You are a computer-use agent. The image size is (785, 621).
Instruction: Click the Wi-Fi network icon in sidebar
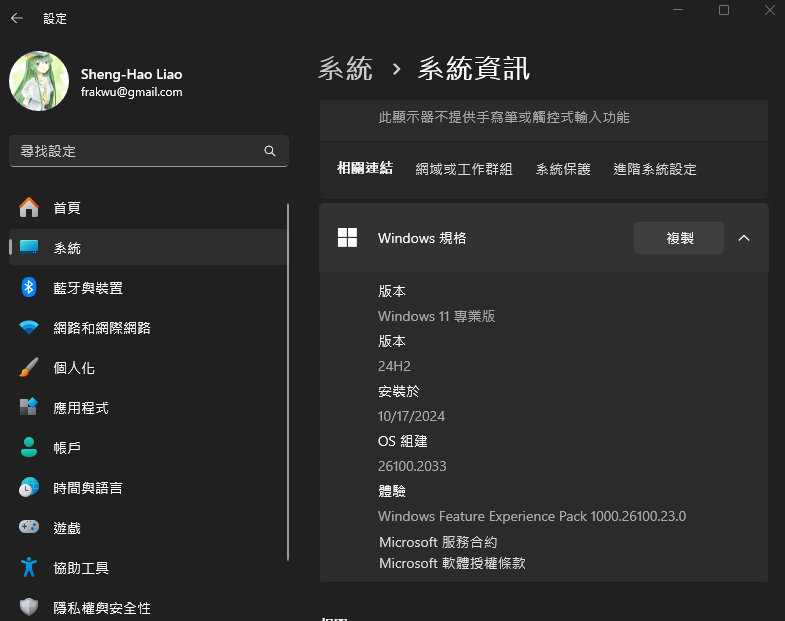coord(29,328)
